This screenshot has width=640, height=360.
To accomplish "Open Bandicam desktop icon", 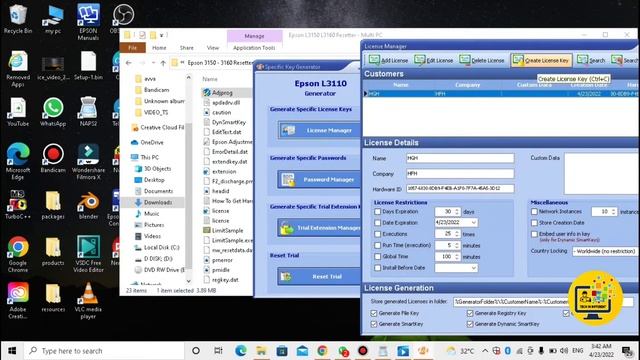I will pos(53,159).
